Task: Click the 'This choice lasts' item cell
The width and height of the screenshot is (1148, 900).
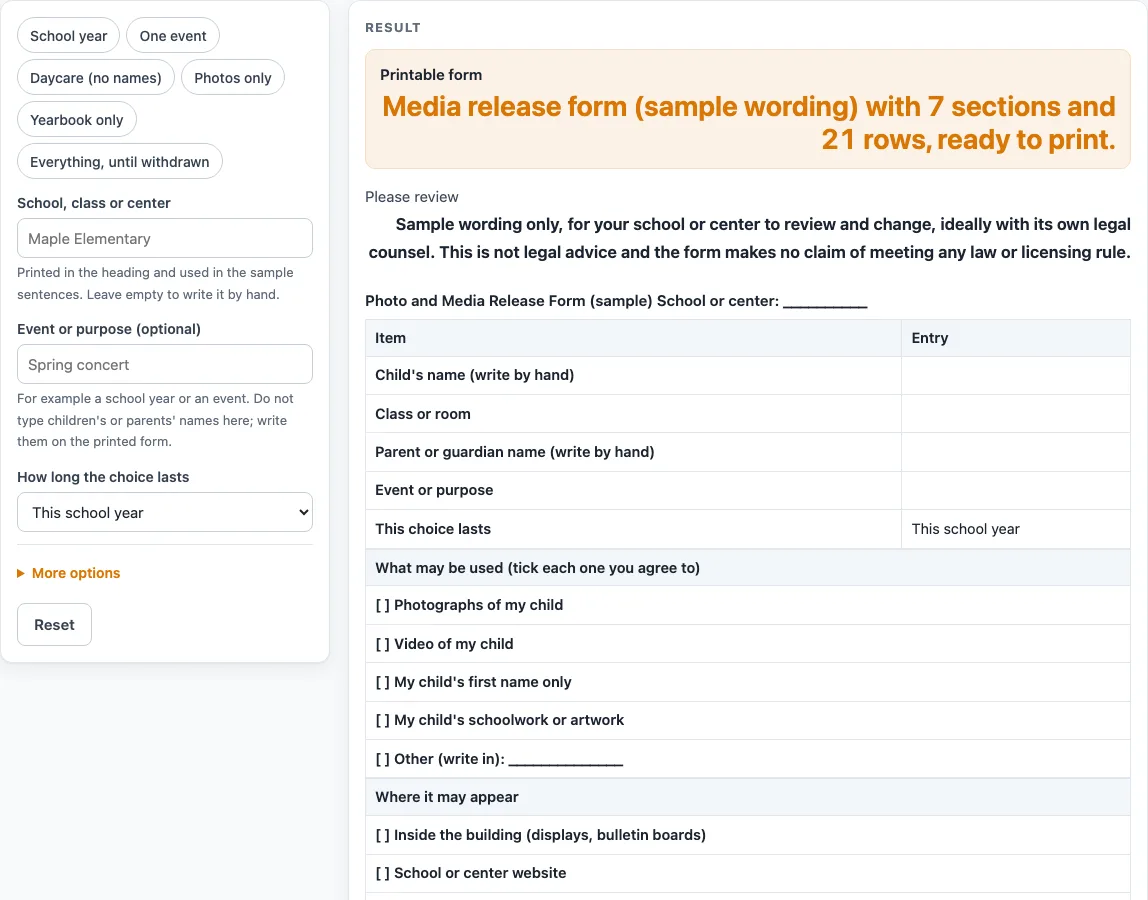Action: click(633, 529)
